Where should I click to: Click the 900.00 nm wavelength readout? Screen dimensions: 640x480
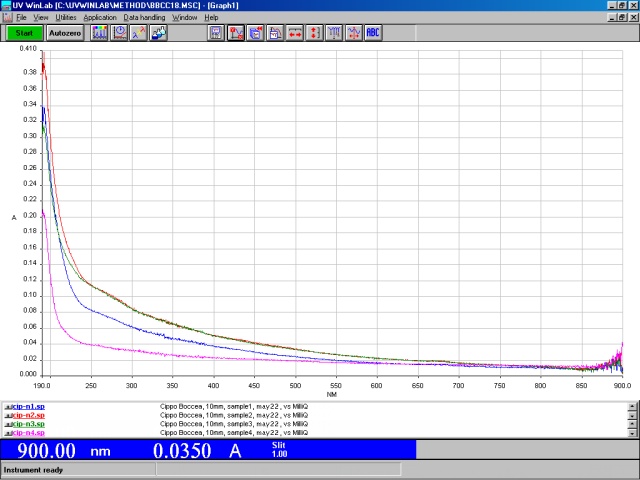64,451
